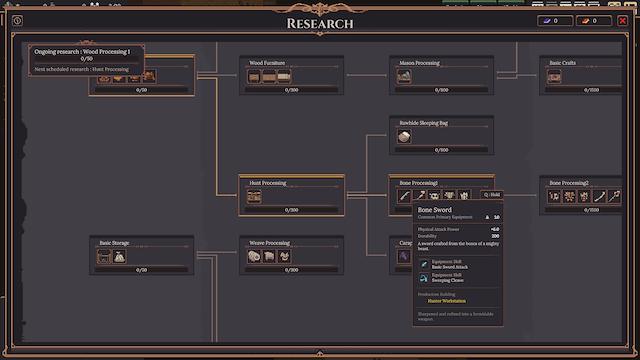640x360 pixels.
Task: Click the Wood Furniture 0/300 progress bar
Action: [291, 90]
